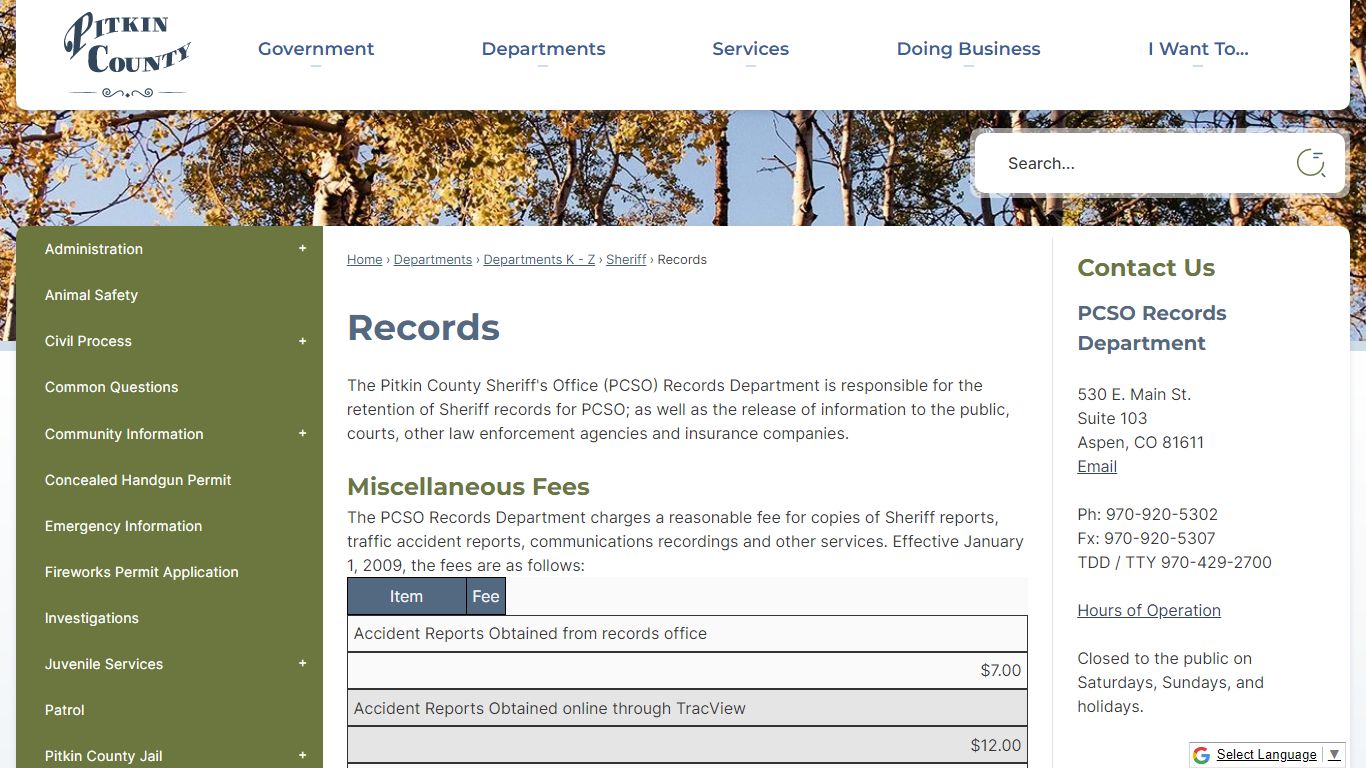Expand the Community Information submenu

coord(302,434)
